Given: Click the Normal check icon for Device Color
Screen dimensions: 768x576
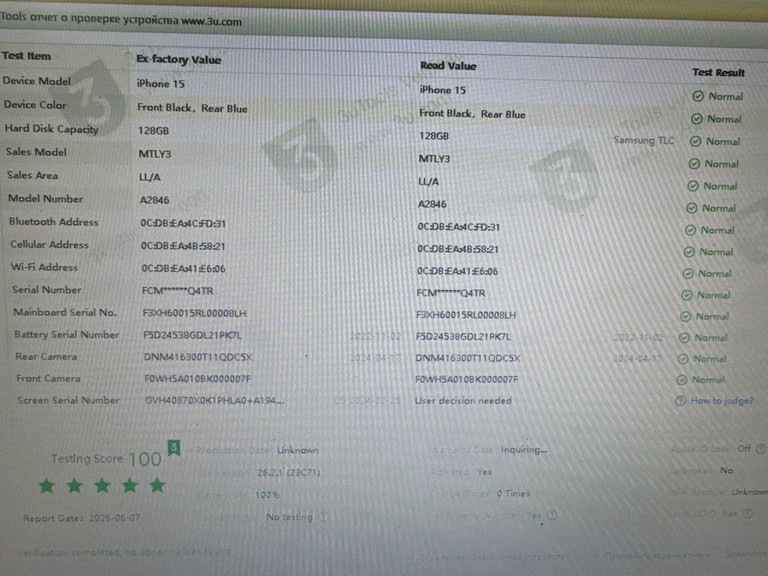Looking at the screenshot, I should [696, 119].
